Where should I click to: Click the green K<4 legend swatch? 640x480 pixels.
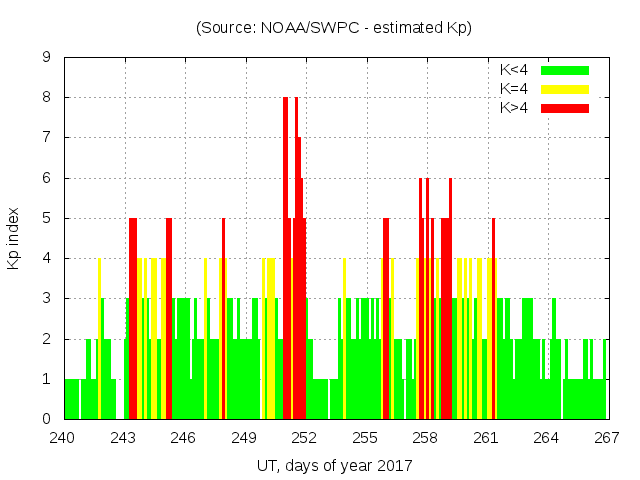coord(565,70)
